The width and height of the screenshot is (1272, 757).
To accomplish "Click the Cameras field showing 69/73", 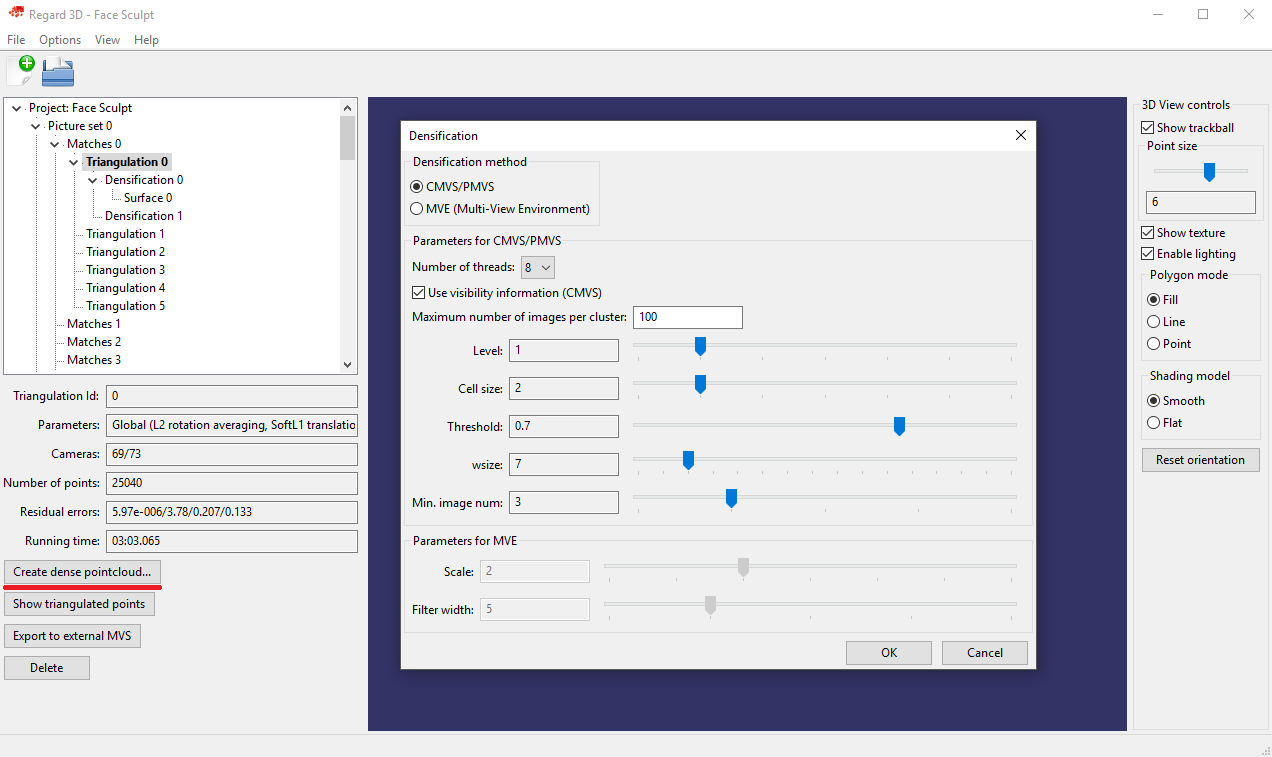I will (x=232, y=454).
